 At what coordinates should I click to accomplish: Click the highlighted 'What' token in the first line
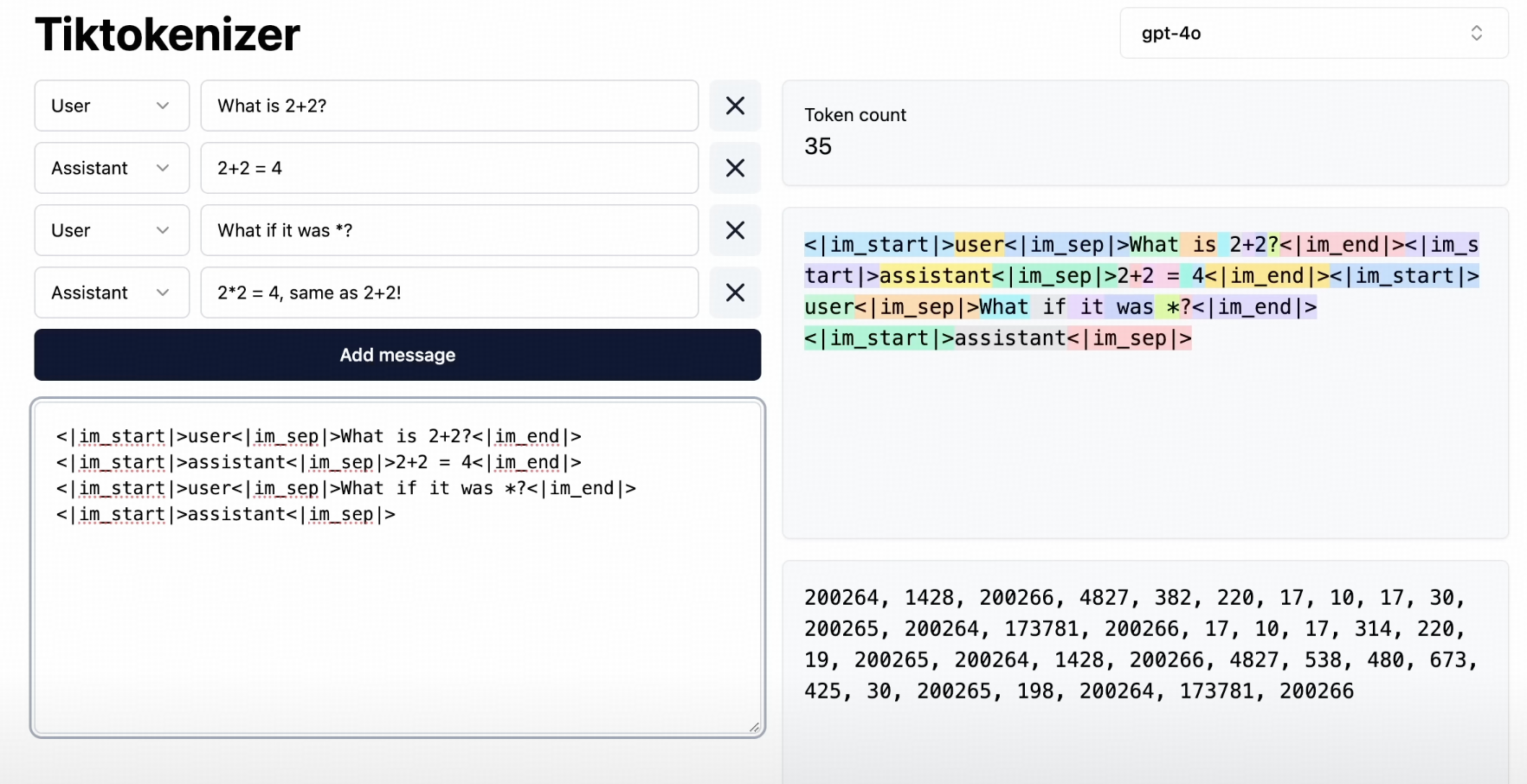click(1154, 245)
